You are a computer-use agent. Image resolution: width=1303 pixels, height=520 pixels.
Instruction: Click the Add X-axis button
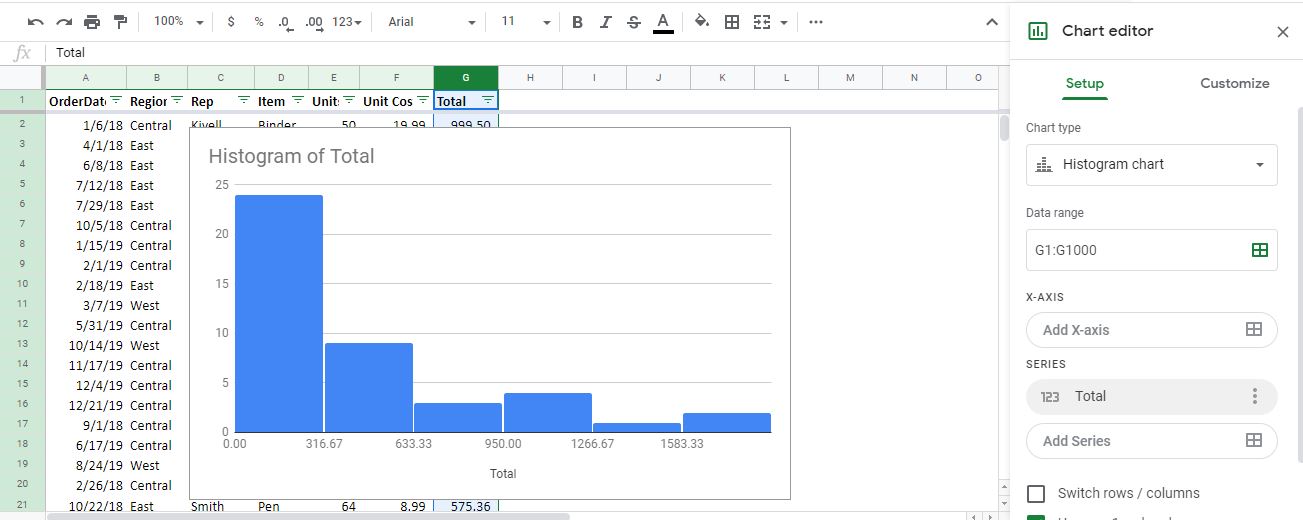click(1152, 330)
